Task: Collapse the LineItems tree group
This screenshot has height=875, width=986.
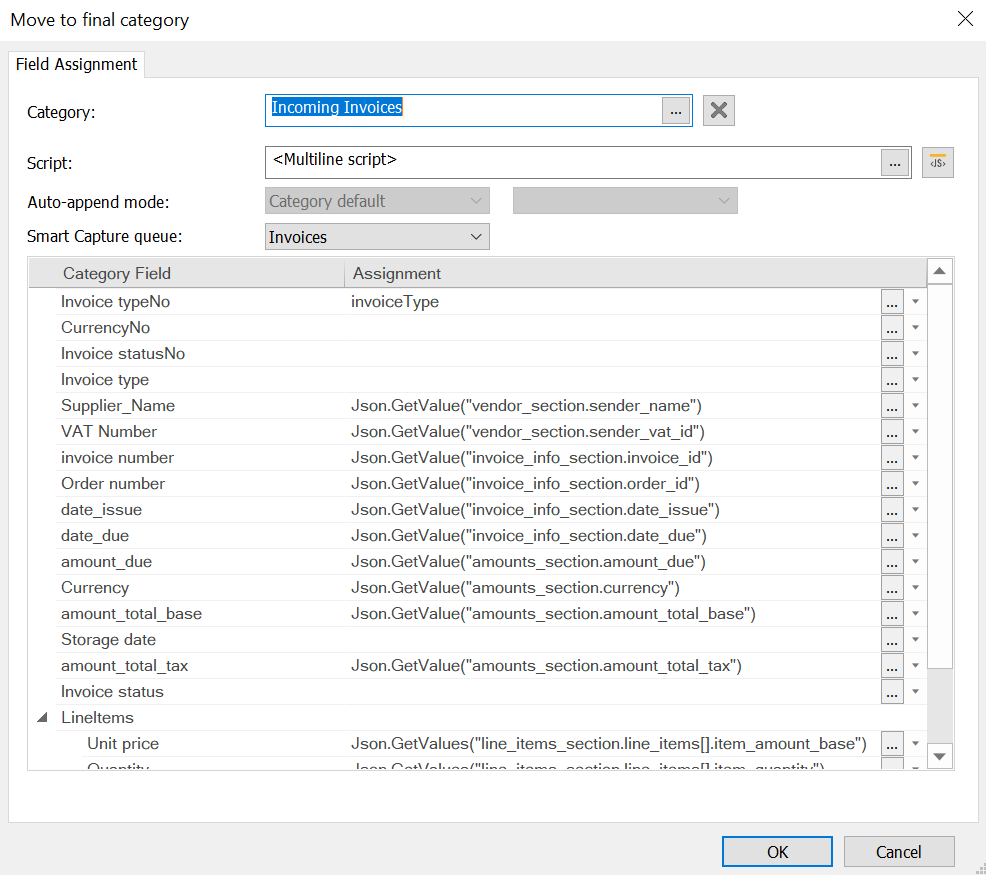Action: (x=43, y=717)
